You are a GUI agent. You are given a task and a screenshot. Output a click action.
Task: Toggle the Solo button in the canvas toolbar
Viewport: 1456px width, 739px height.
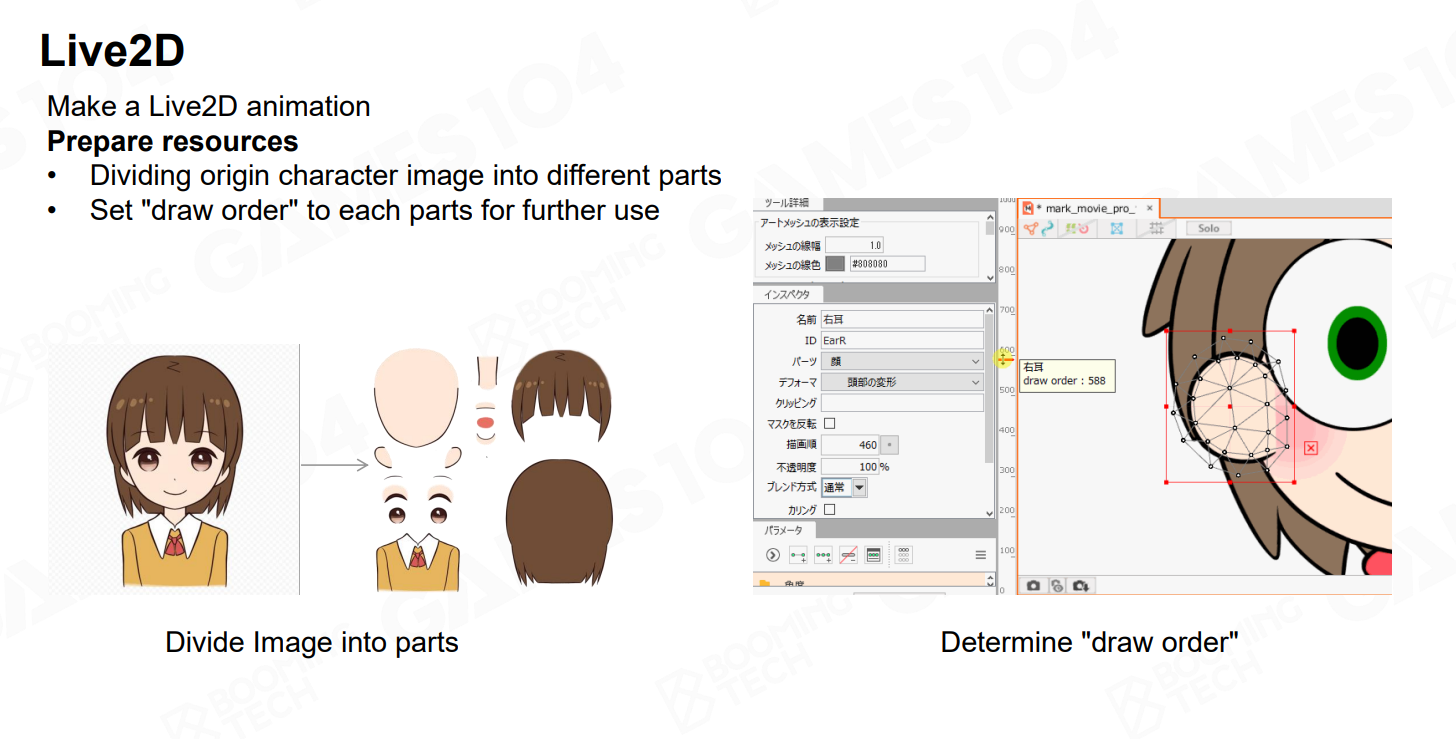1209,228
